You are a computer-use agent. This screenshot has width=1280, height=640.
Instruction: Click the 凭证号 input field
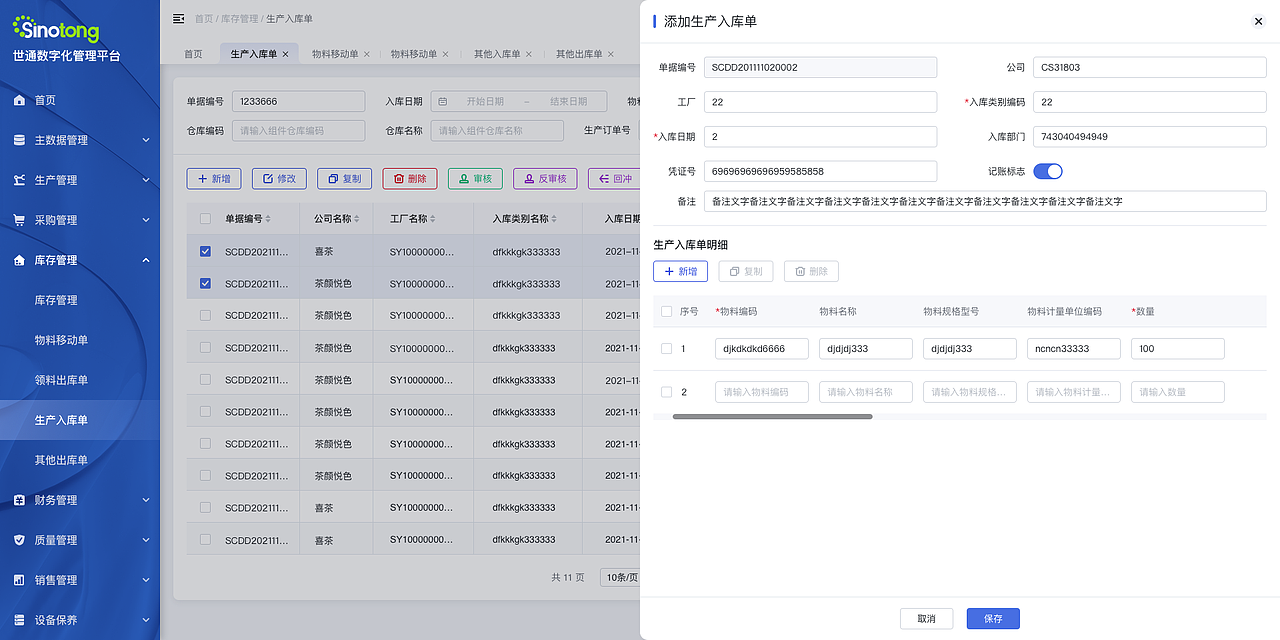tap(820, 171)
